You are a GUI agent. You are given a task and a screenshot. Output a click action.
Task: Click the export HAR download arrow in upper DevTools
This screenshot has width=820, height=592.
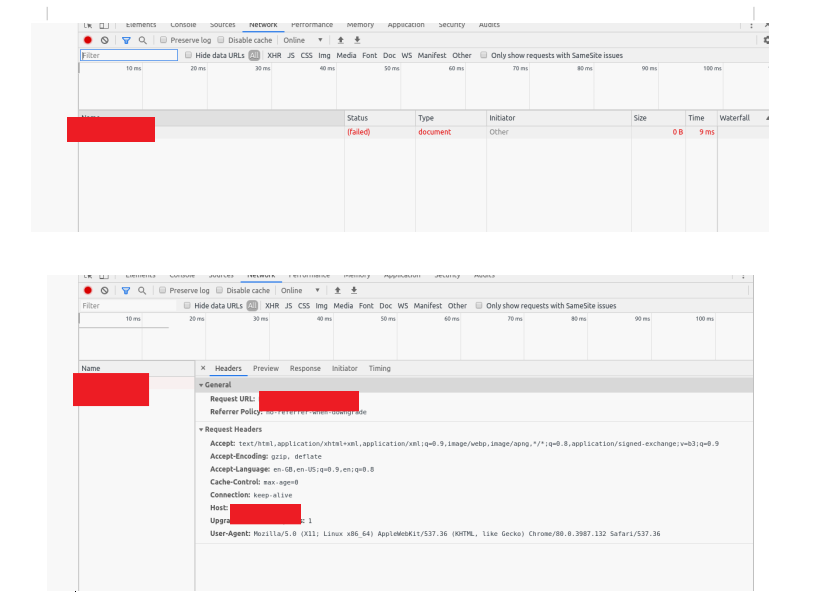click(x=357, y=40)
